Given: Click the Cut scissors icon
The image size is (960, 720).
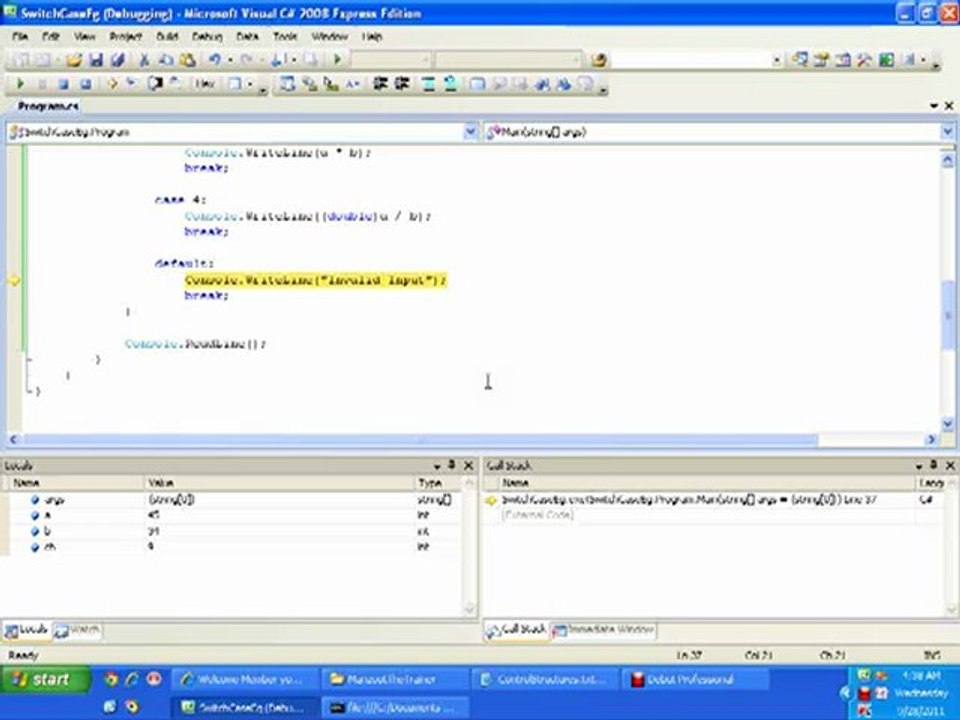Looking at the screenshot, I should tap(144, 60).
